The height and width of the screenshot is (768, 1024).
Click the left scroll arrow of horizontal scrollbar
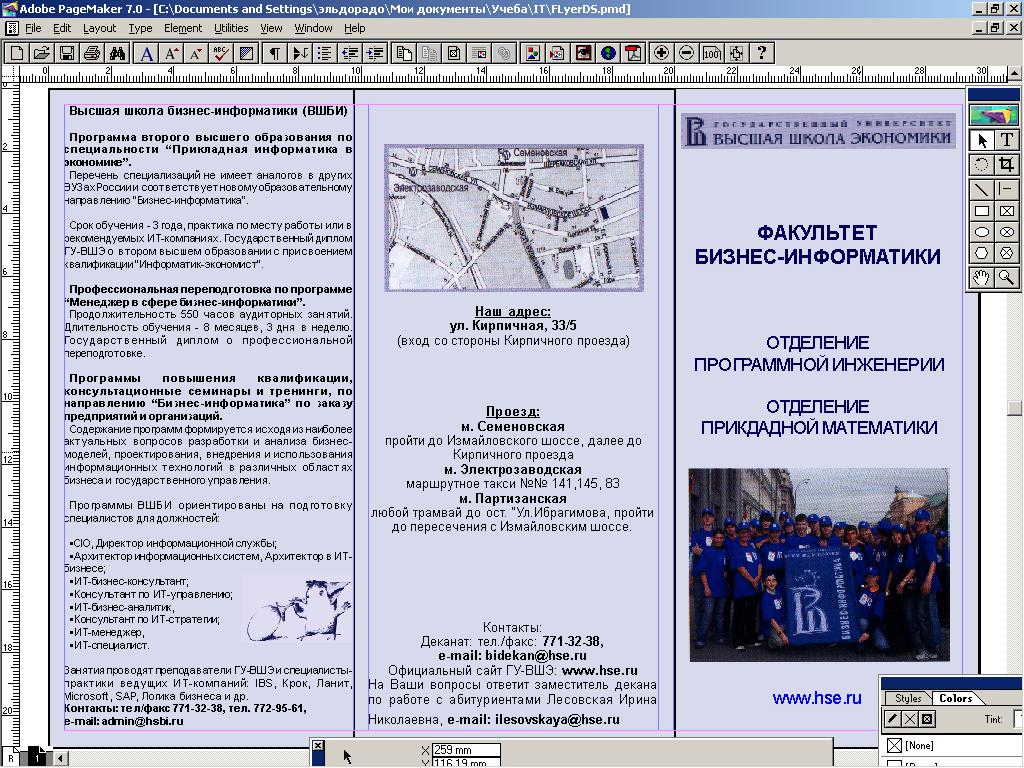coord(59,758)
